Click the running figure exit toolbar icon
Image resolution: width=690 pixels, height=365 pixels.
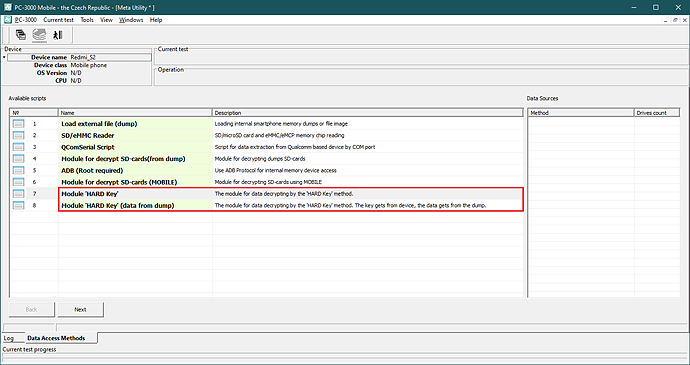[58, 35]
